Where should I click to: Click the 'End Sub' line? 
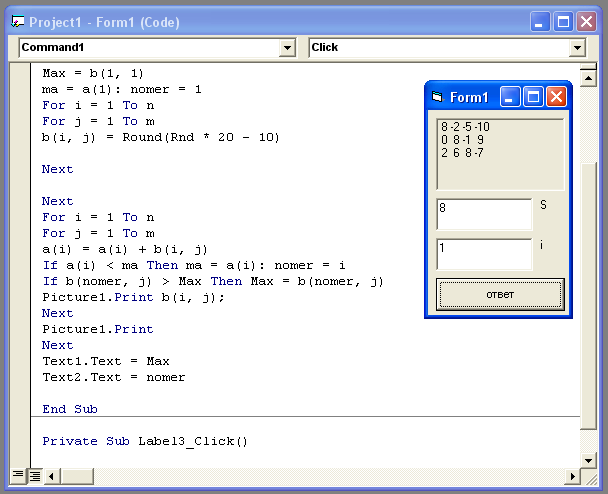70,409
